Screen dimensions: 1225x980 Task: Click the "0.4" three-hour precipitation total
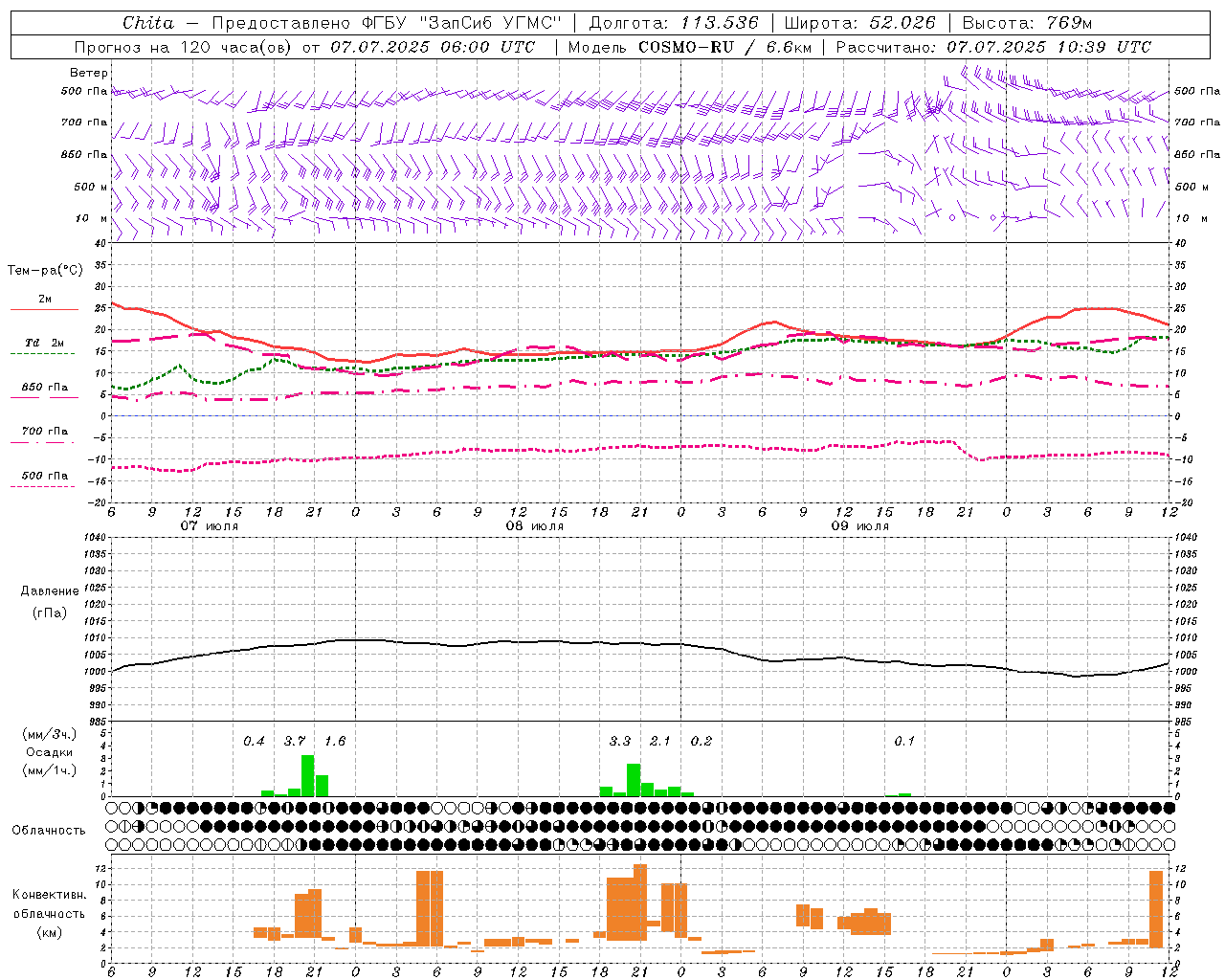coord(254,741)
